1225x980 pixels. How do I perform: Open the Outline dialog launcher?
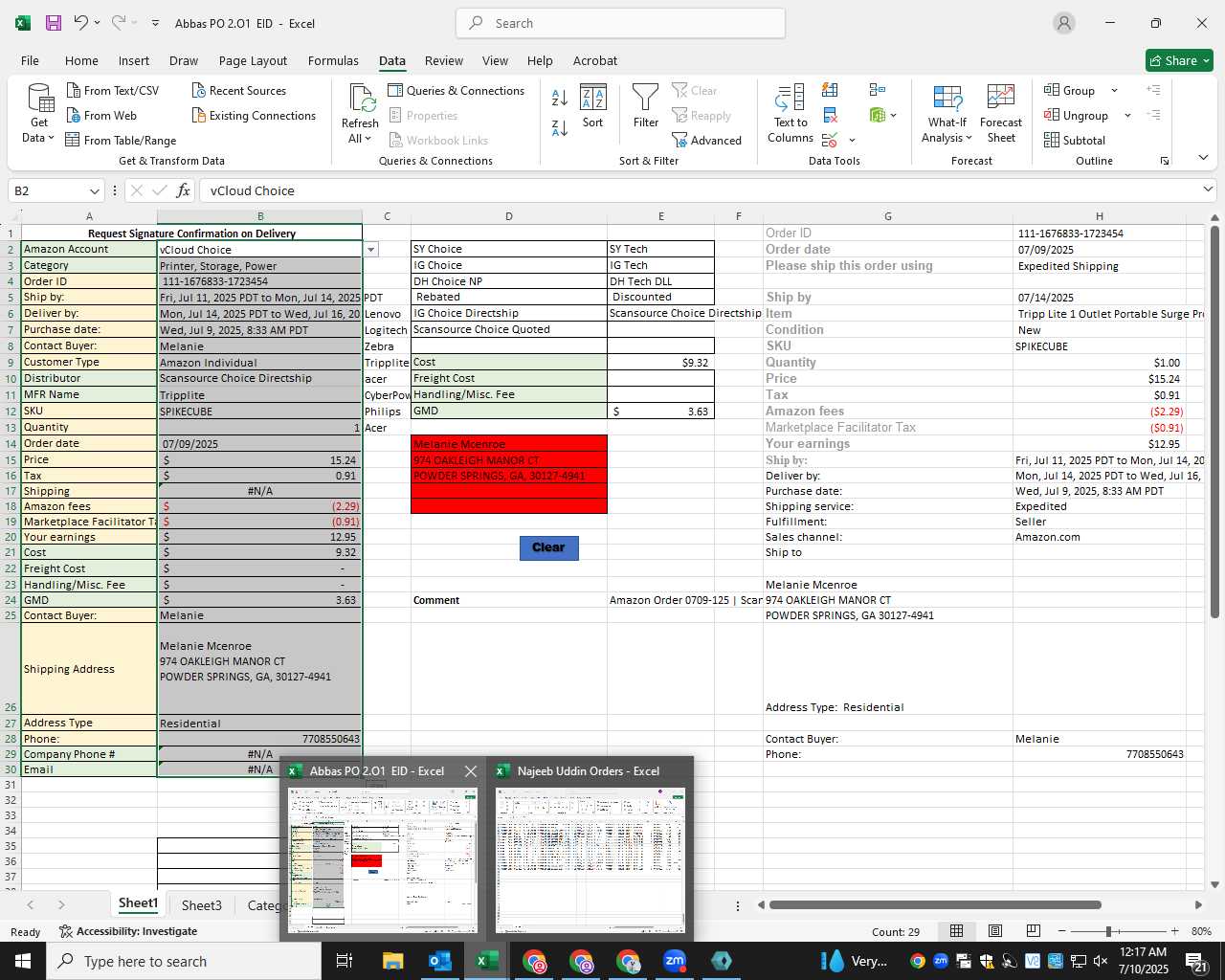(x=1165, y=161)
